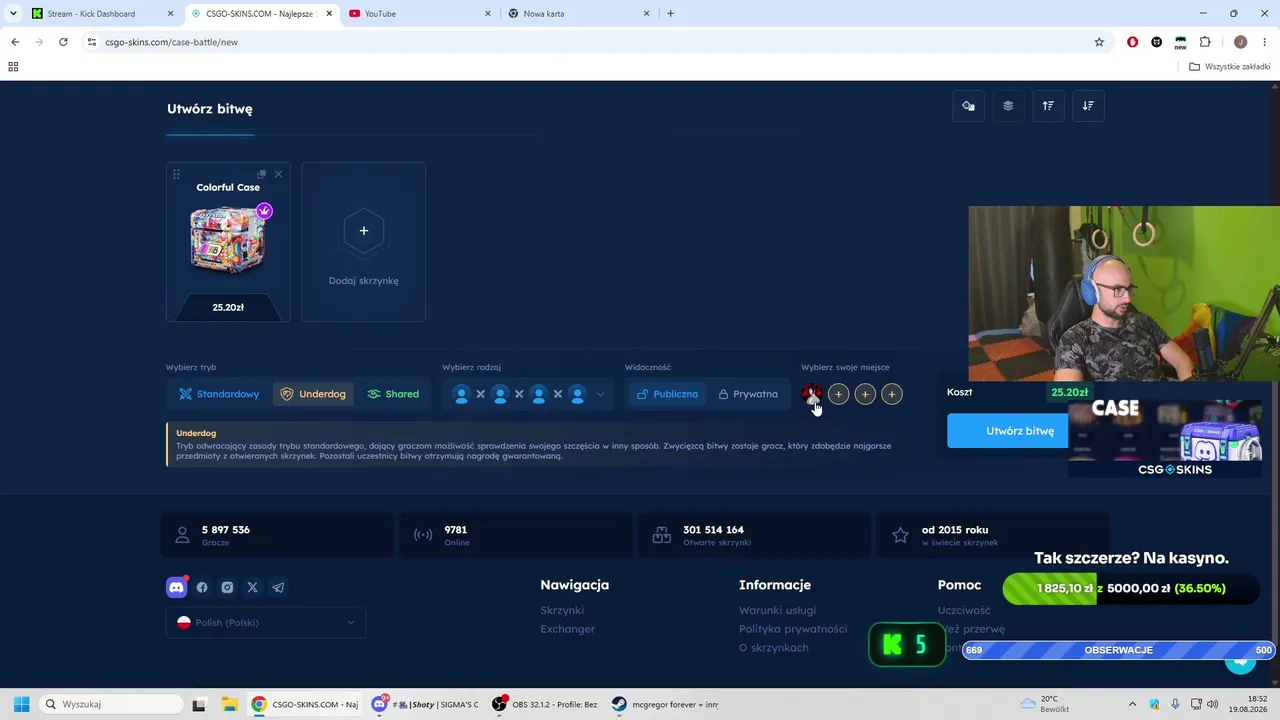Open the Instagram social icon
Image resolution: width=1280 pixels, height=720 pixels.
[x=227, y=588]
